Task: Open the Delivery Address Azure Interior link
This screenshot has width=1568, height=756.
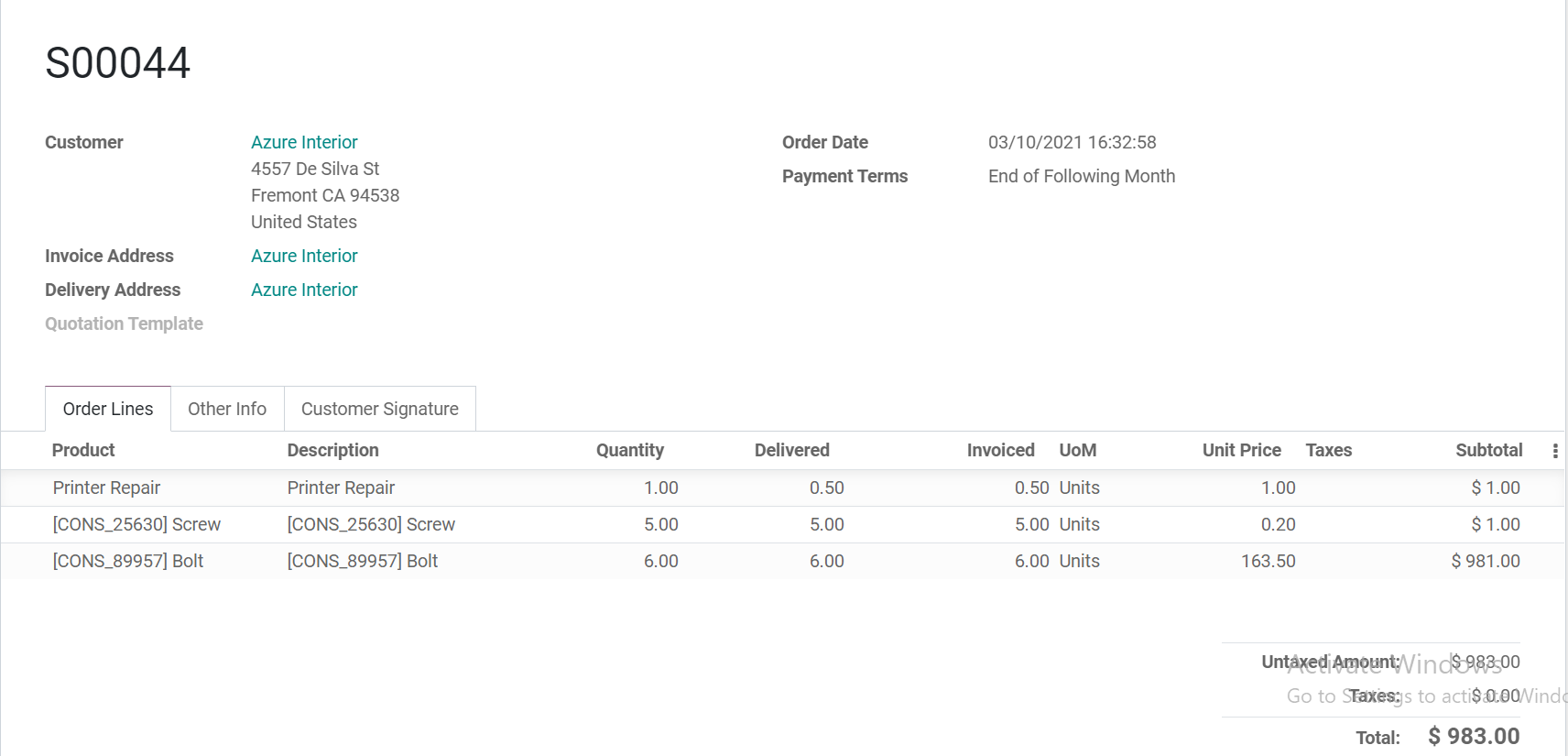Action: tap(304, 290)
